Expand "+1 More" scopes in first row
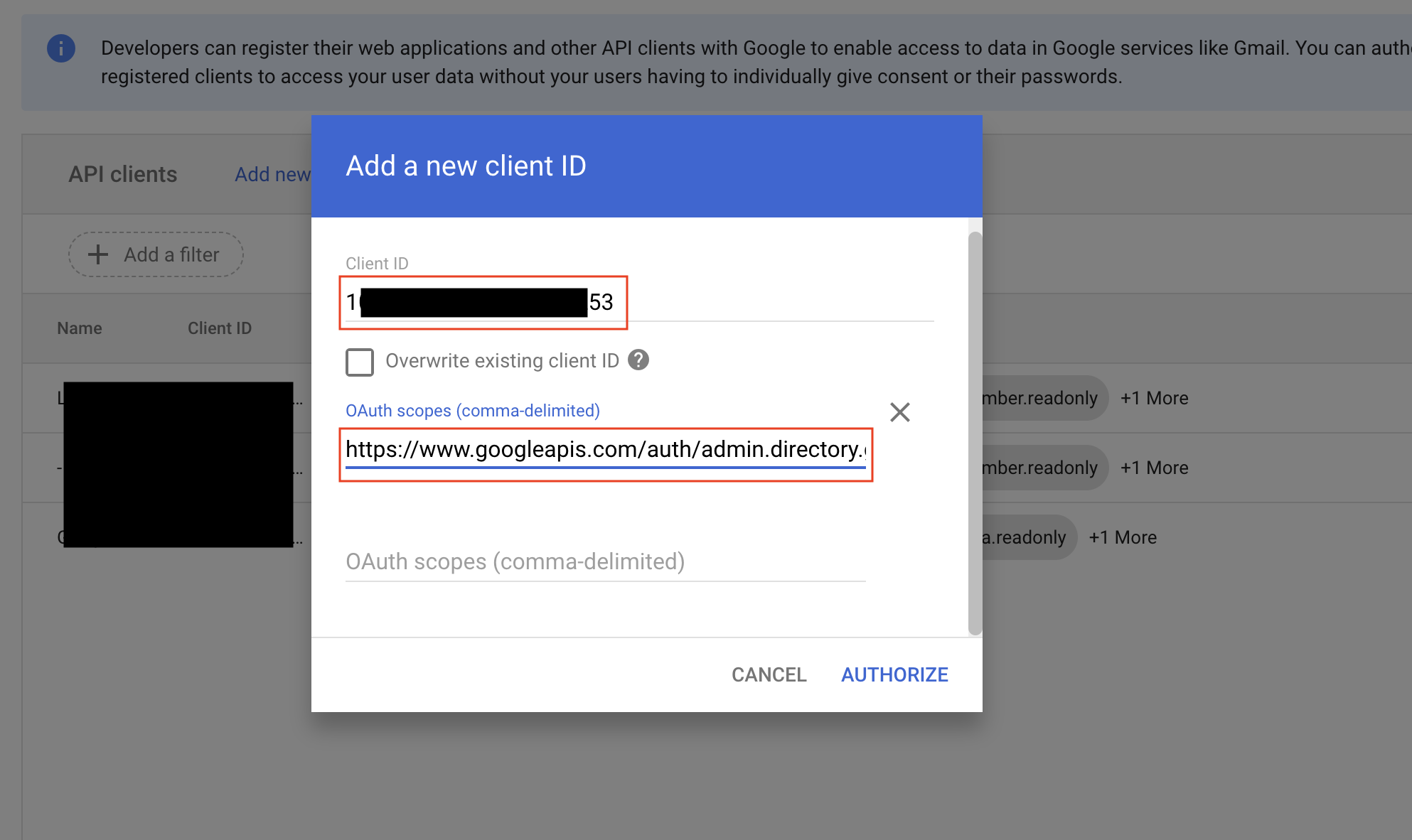The image size is (1412, 840). (1154, 398)
